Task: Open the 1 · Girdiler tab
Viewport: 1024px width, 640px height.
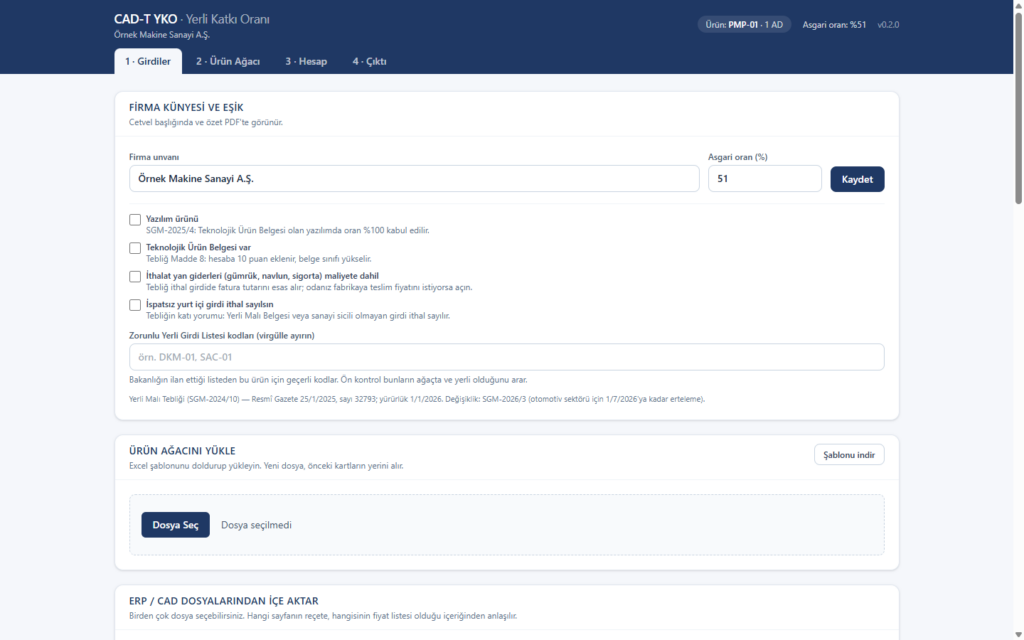Action: (148, 61)
